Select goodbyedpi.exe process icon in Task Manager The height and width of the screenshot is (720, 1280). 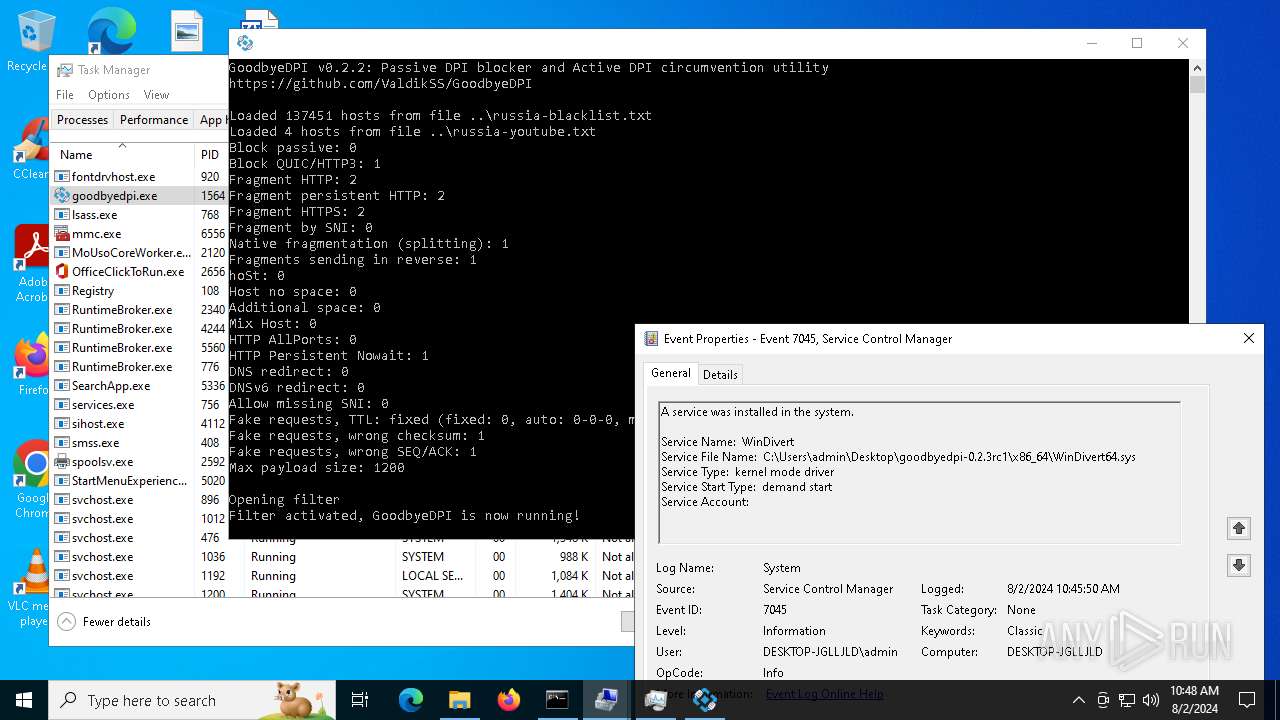pos(62,196)
